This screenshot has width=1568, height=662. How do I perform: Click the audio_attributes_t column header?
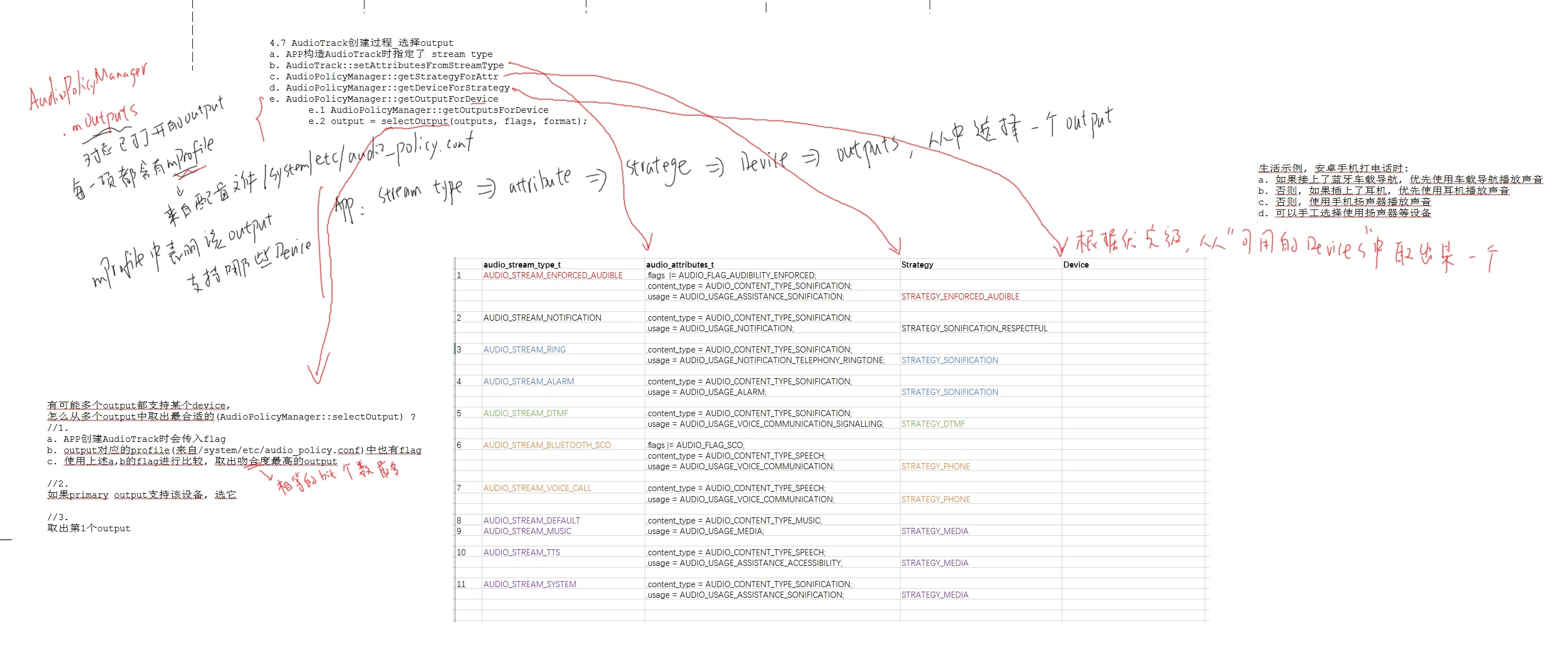tap(679, 265)
